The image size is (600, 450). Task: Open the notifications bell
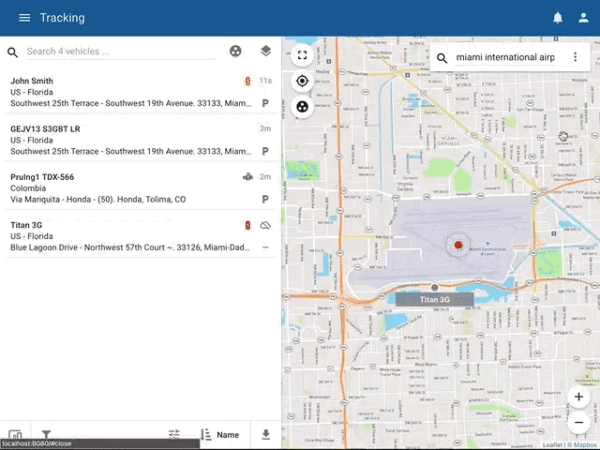(558, 18)
